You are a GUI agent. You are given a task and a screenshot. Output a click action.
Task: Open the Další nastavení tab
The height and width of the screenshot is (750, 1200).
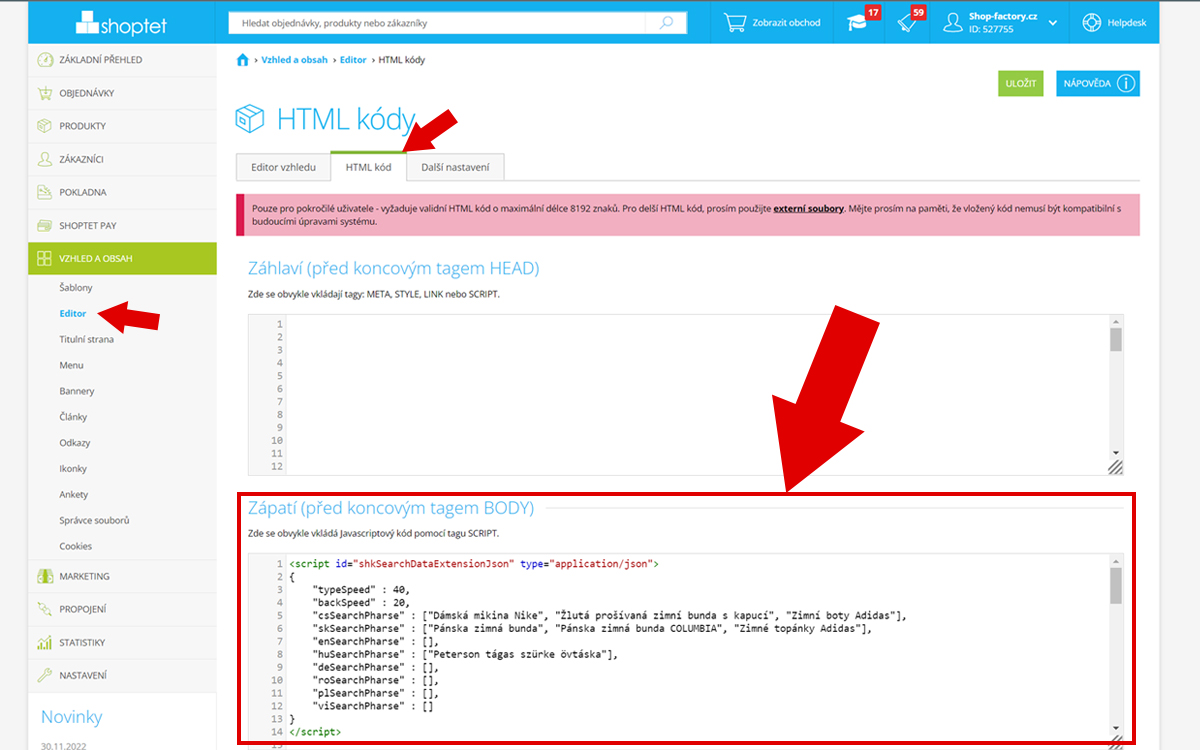click(455, 167)
